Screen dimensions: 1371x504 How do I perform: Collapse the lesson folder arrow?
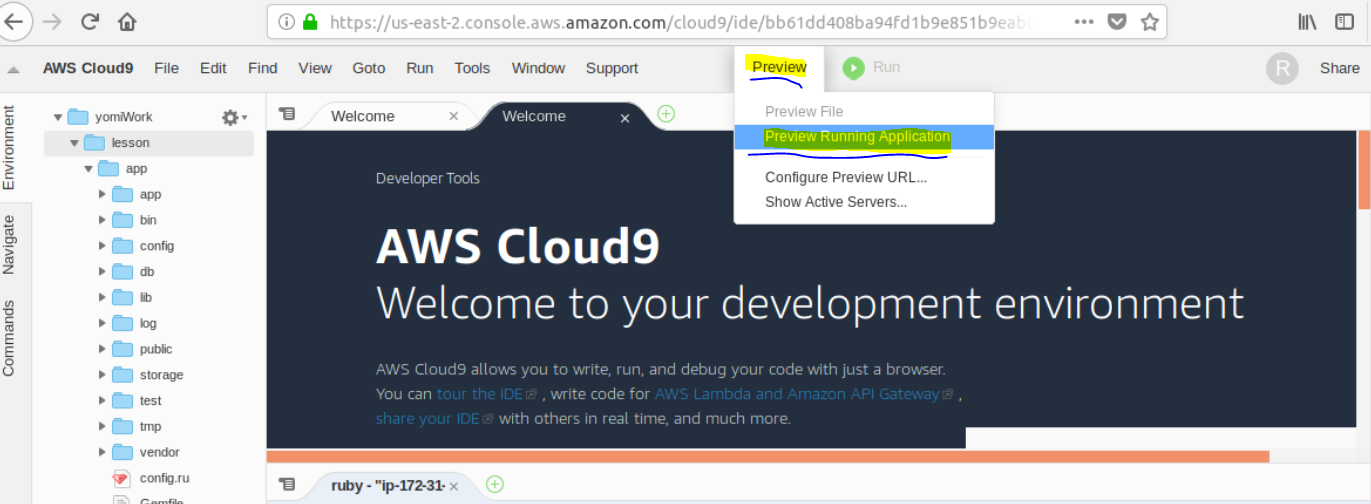pyautogui.click(x=74, y=143)
